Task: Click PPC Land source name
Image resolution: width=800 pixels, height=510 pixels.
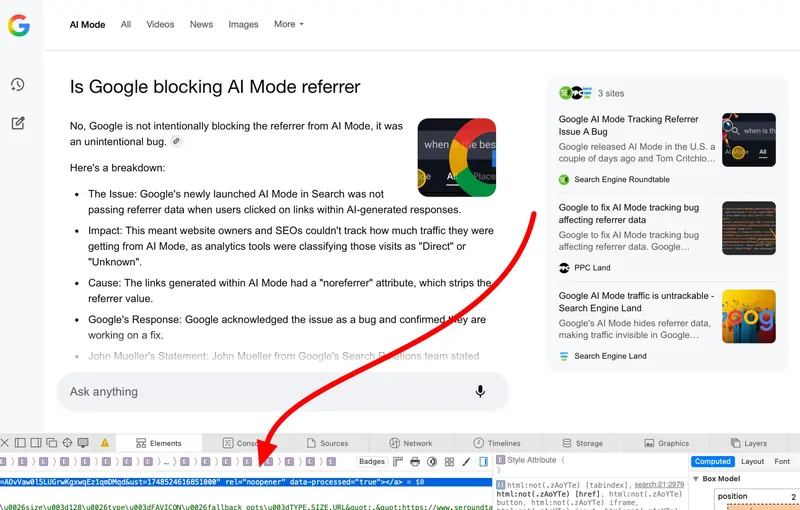Action: (592, 268)
